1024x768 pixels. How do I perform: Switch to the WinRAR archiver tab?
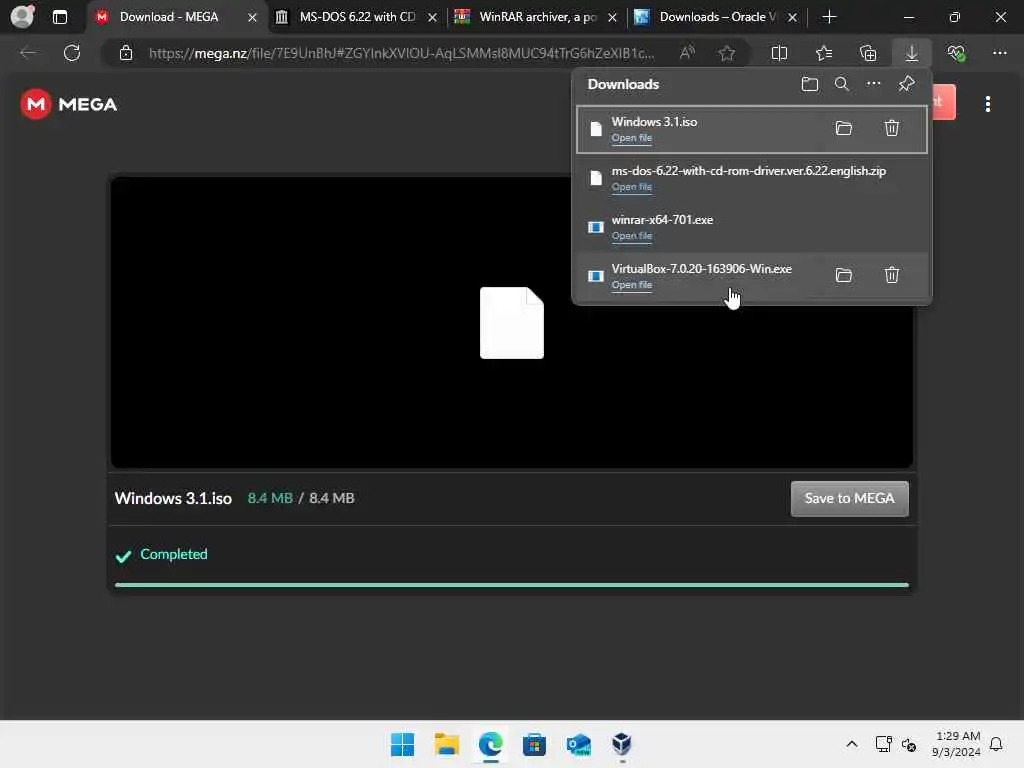click(x=537, y=17)
